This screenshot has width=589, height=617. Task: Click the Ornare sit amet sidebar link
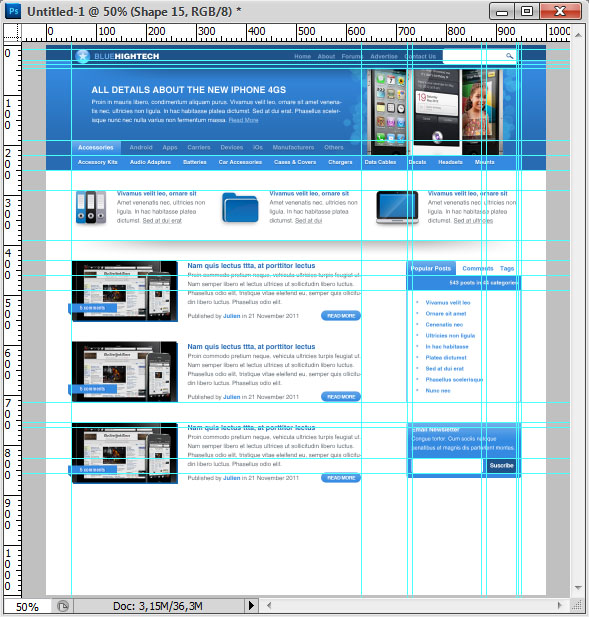446,314
